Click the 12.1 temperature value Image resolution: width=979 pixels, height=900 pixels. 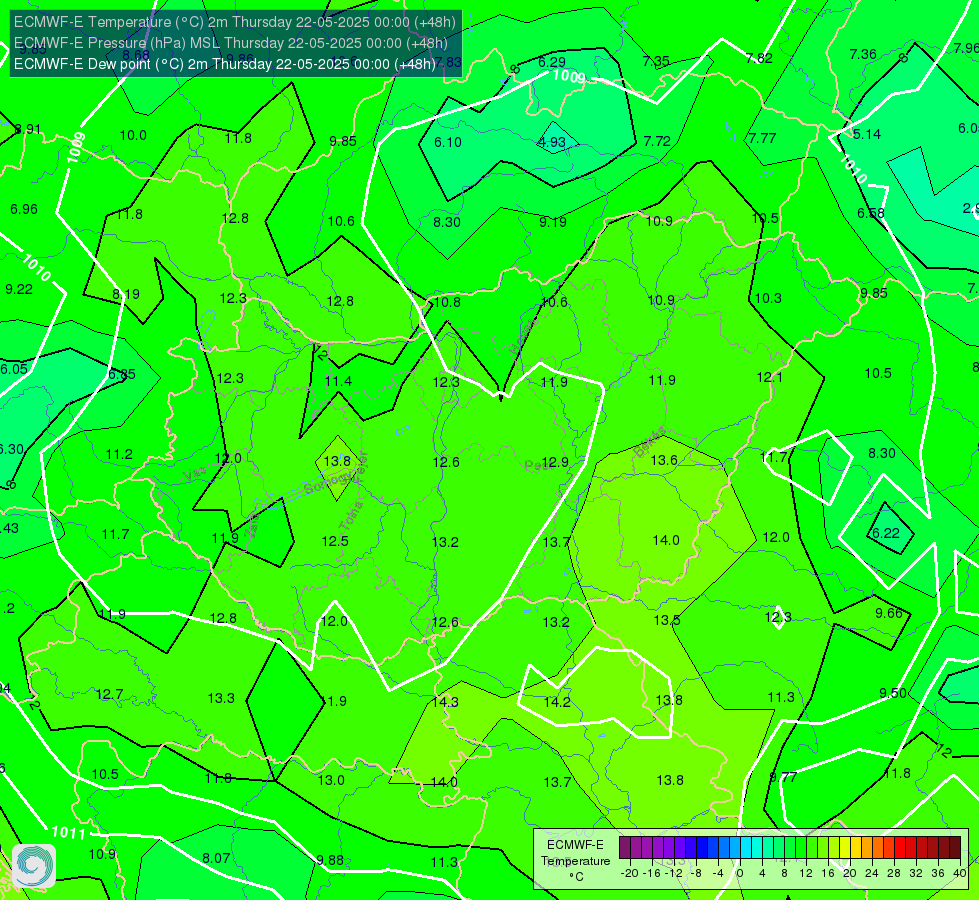(x=770, y=377)
